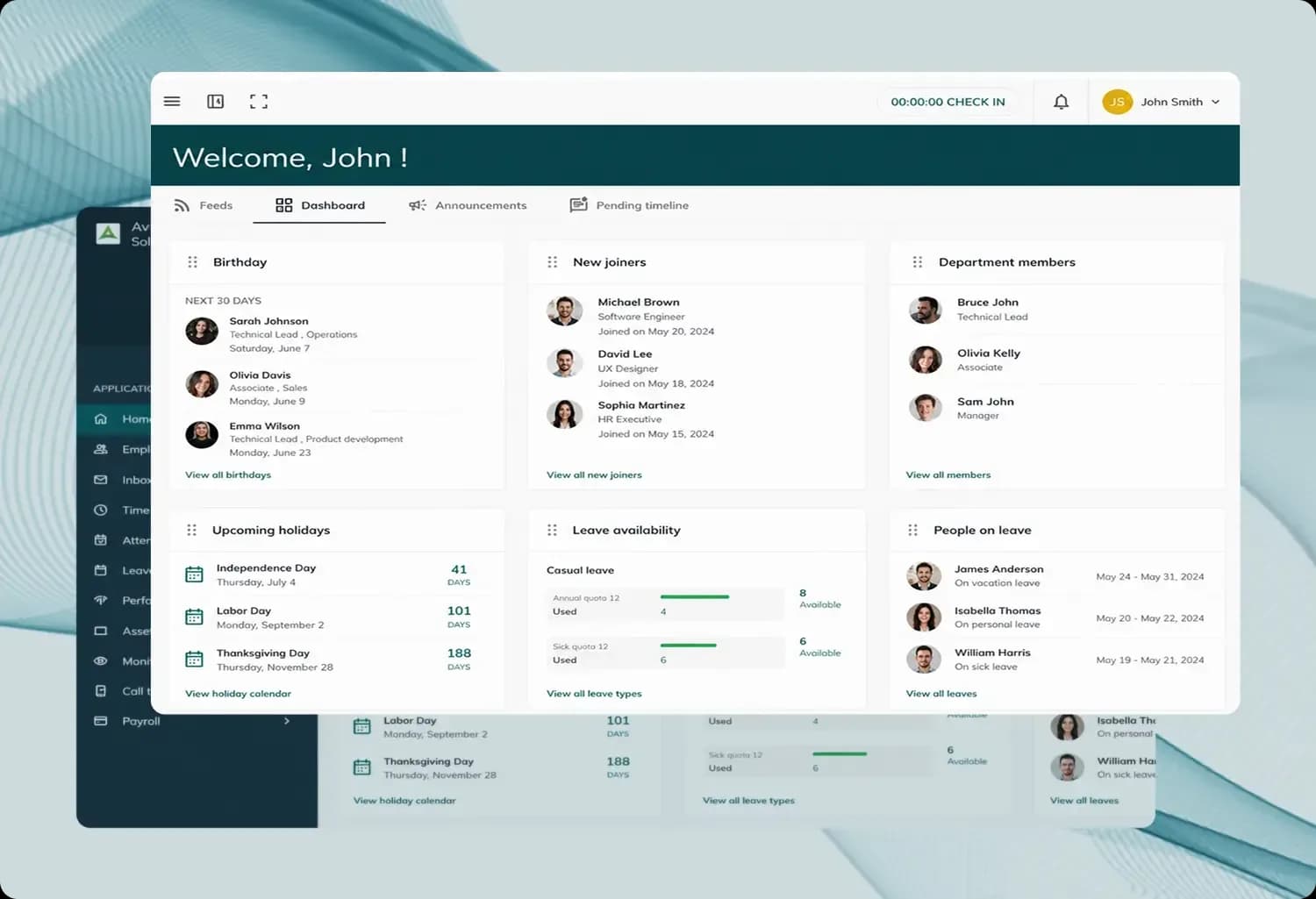Click Olivia Davis's profile photo
1316x899 pixels.
(x=202, y=383)
